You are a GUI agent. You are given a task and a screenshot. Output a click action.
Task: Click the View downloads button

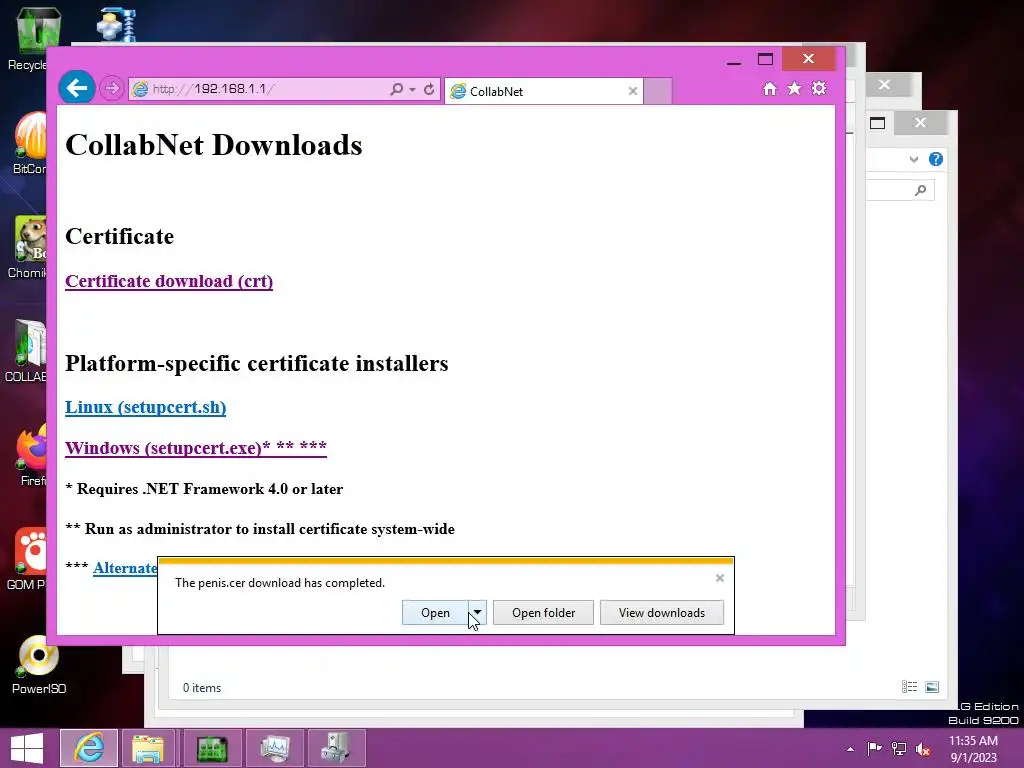coord(662,613)
